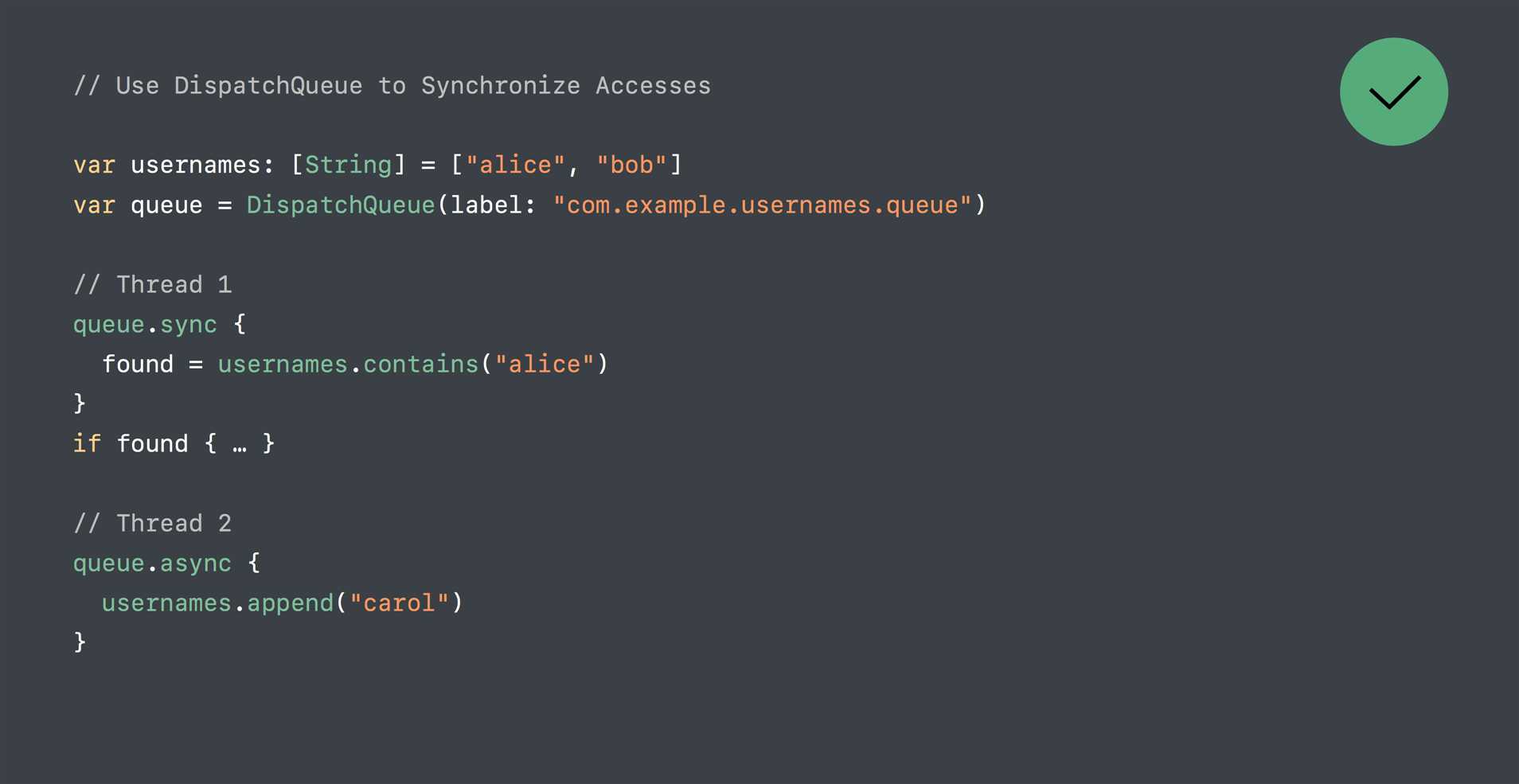The height and width of the screenshot is (784, 1519).
Task: Select the 'usernames' variable declaration name
Action: [195, 165]
